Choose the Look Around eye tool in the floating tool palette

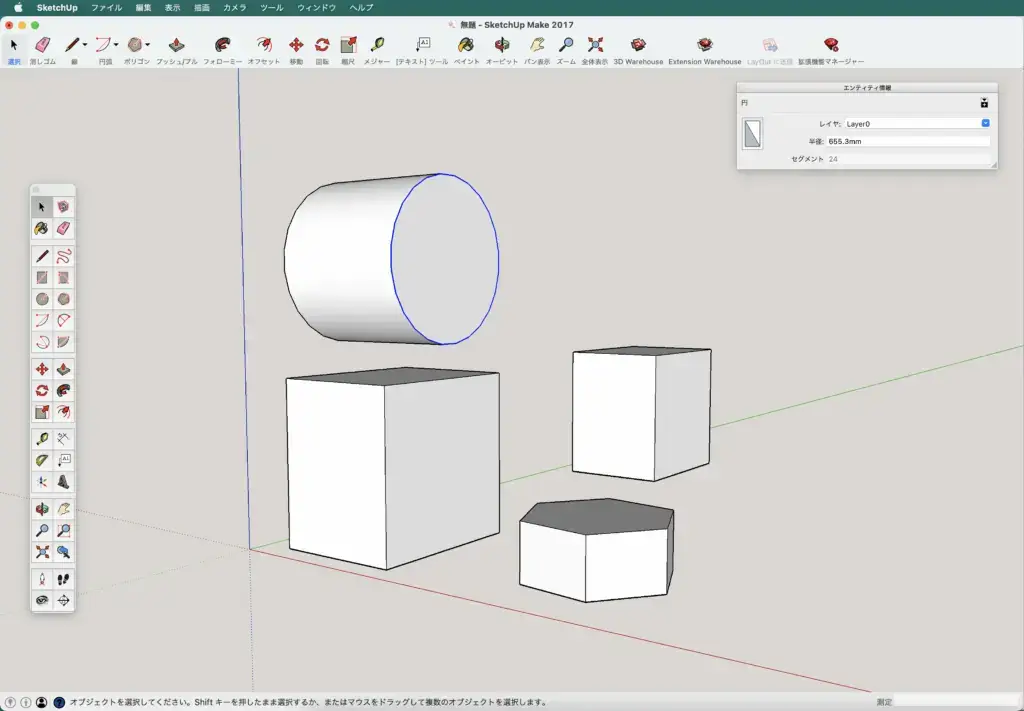[x=42, y=601]
